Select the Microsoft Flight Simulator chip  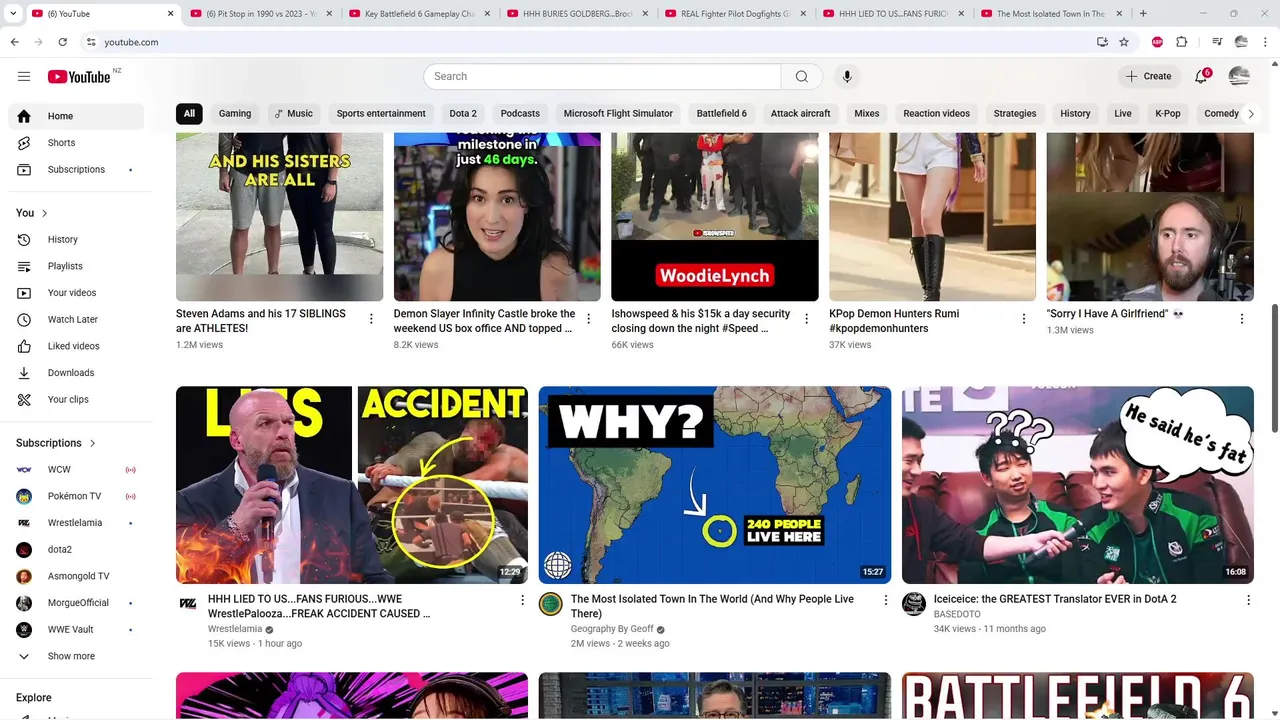[618, 113]
